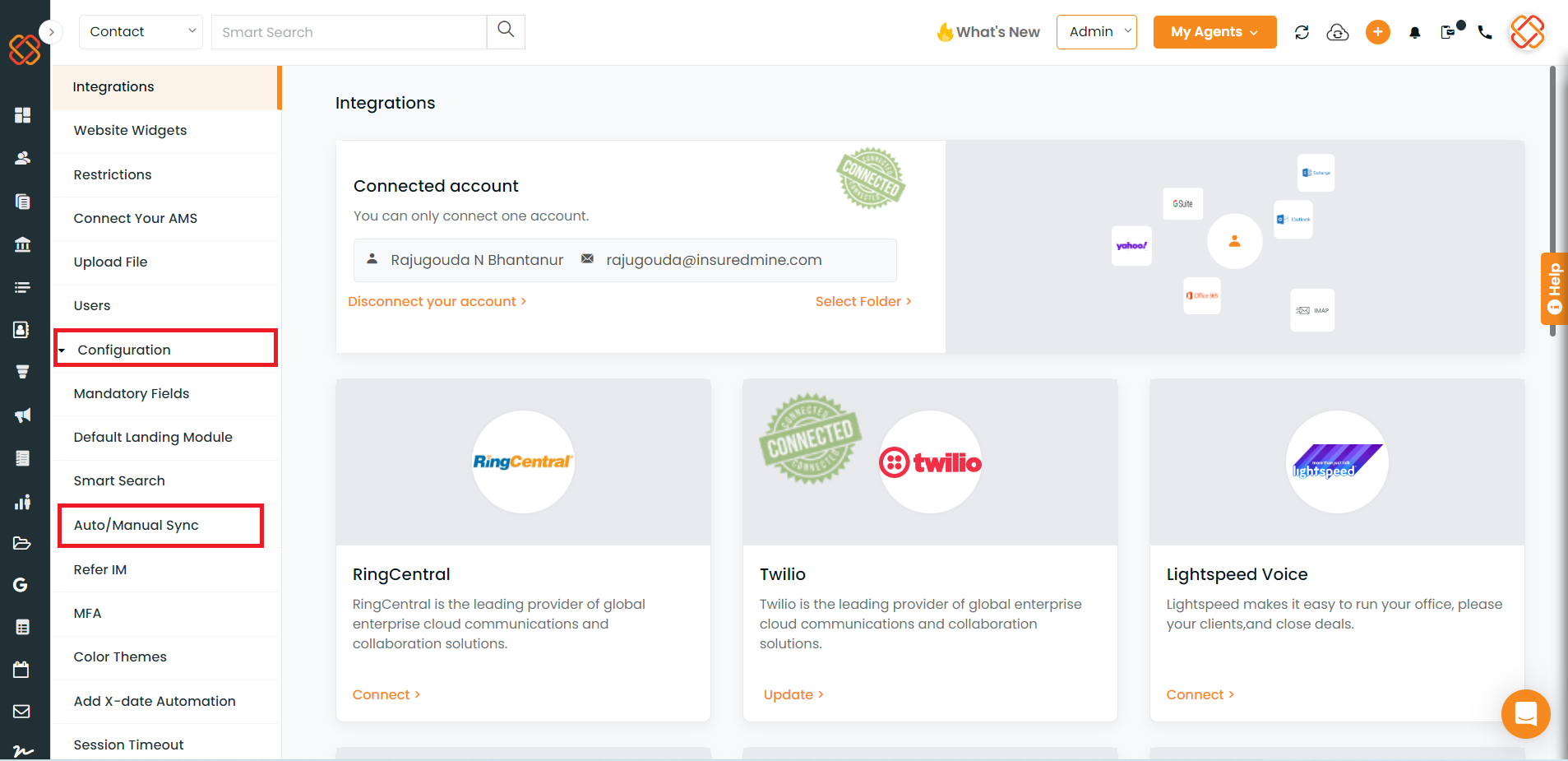Expand the sidebar with the arrow toggle
The width and height of the screenshot is (1568, 761).
tap(51, 32)
